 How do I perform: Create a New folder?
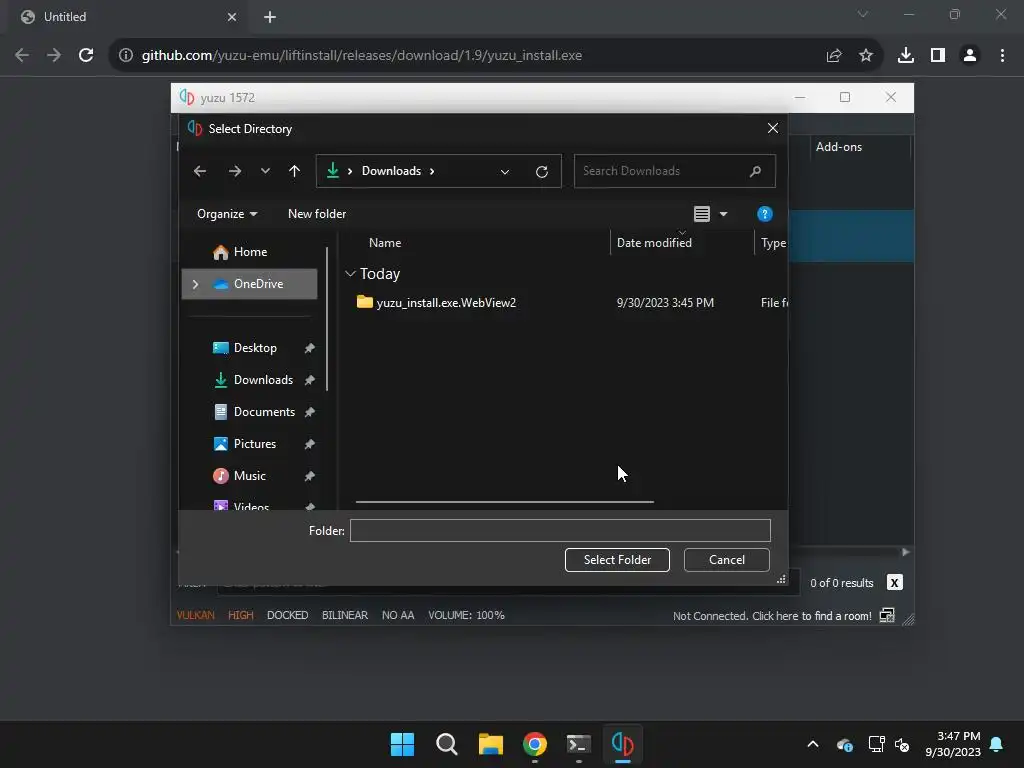[317, 214]
